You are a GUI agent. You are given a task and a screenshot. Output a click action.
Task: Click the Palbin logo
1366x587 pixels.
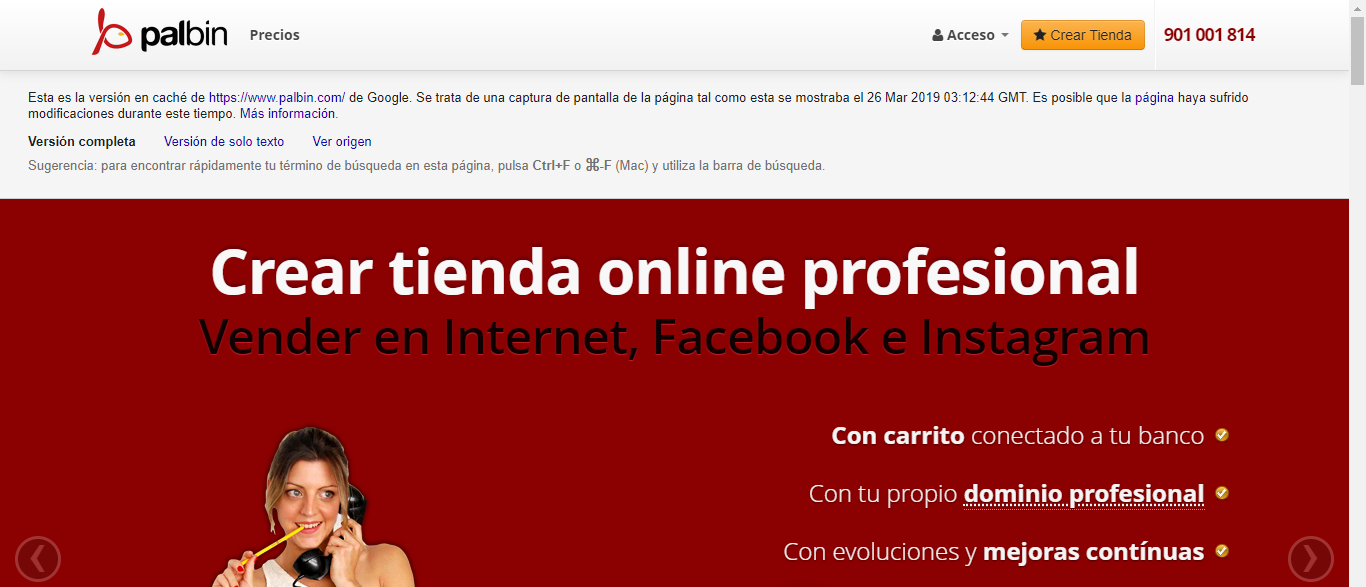tap(159, 34)
